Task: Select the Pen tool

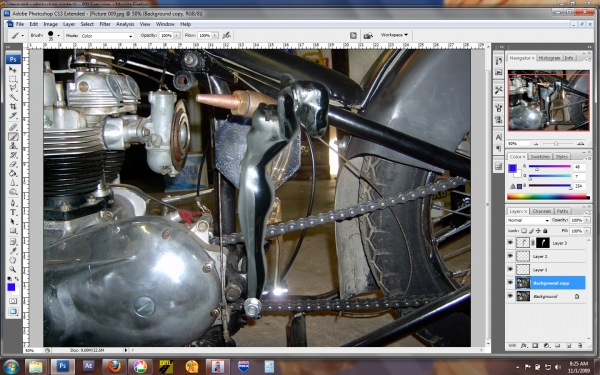Action: tap(13, 203)
